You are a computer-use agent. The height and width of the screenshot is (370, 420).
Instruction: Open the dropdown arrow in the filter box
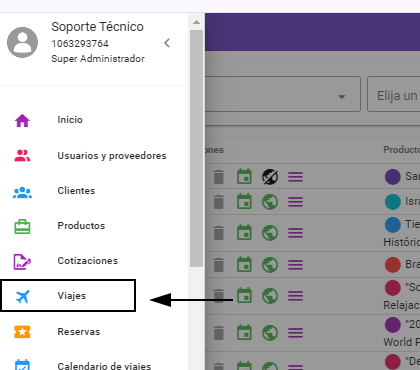click(x=342, y=97)
